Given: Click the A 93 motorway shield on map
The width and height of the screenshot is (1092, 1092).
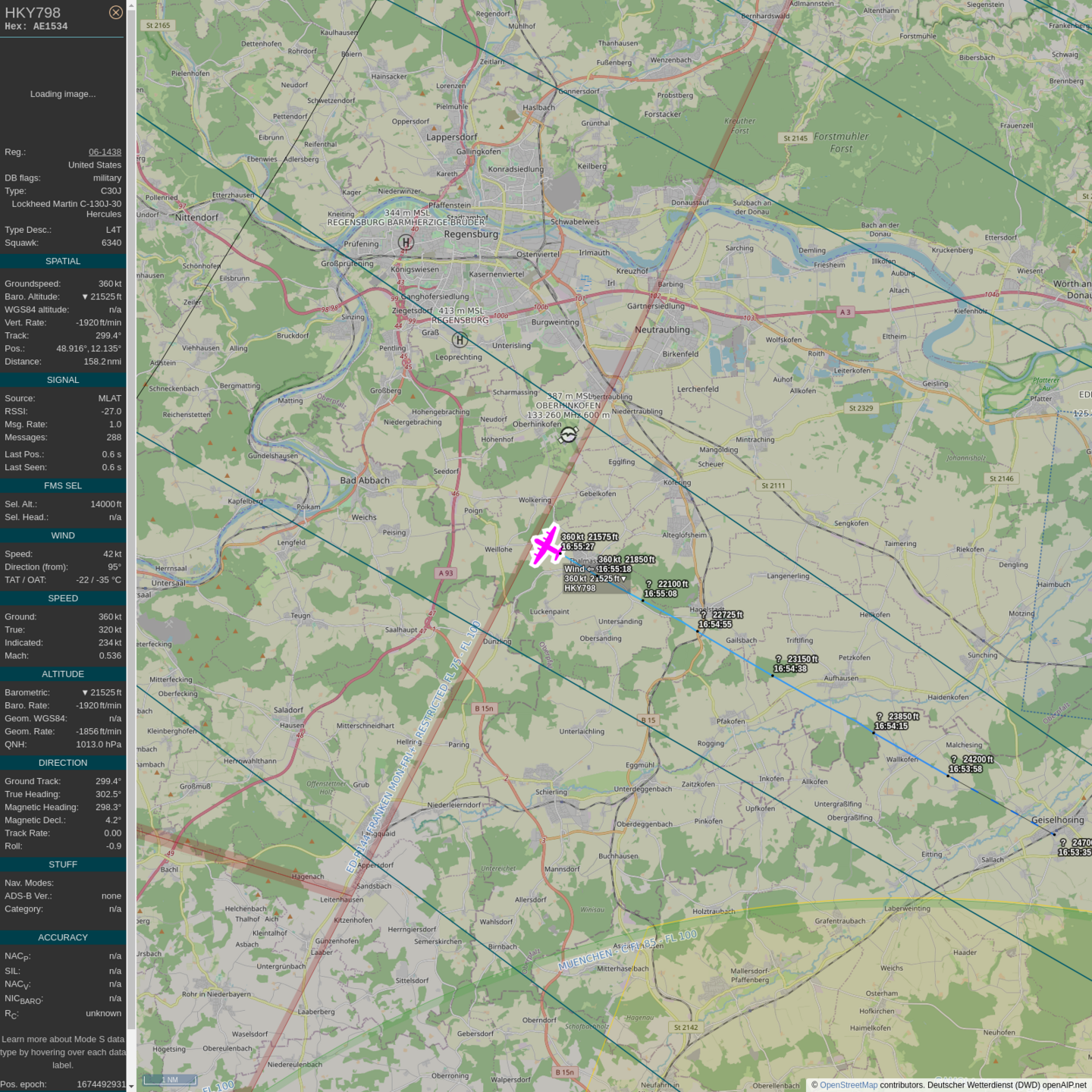Looking at the screenshot, I should click(x=446, y=573).
